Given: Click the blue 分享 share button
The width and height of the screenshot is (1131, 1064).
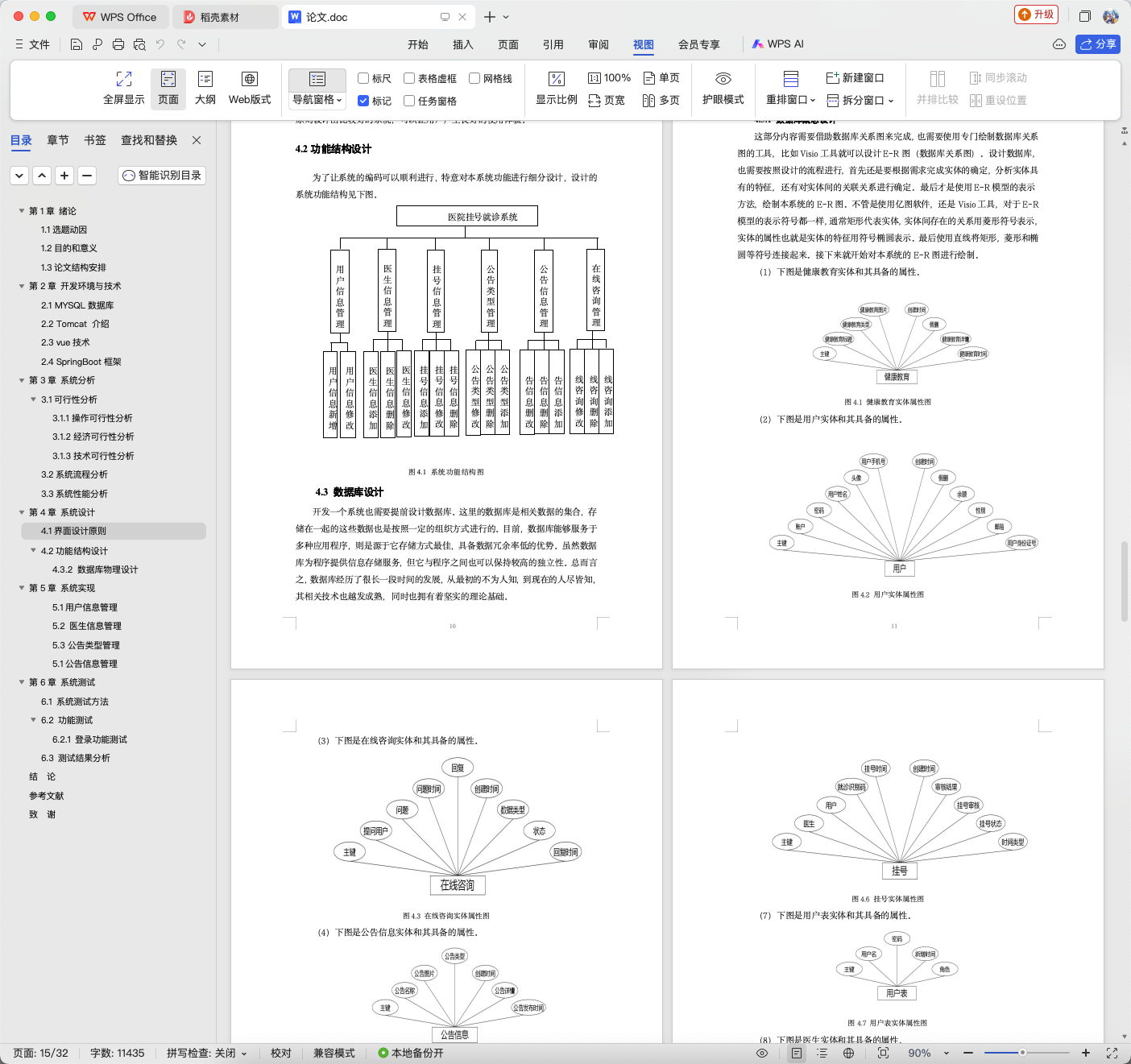Looking at the screenshot, I should [1098, 44].
